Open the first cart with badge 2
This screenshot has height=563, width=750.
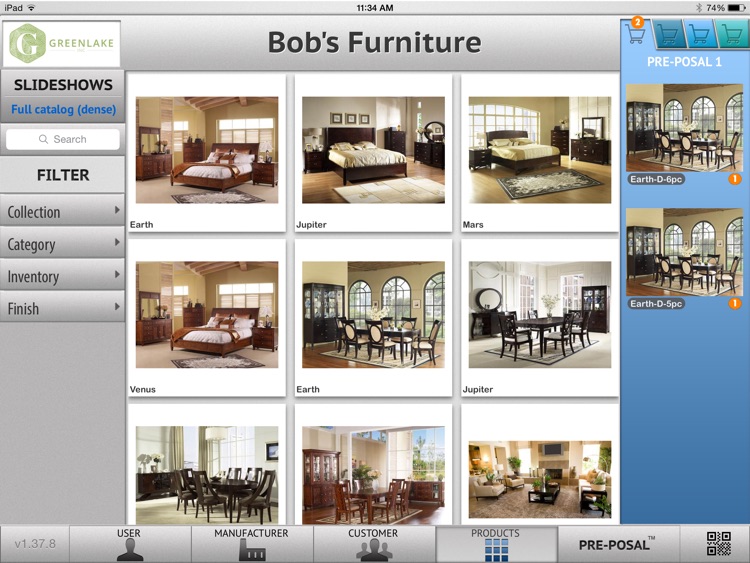coord(636,33)
